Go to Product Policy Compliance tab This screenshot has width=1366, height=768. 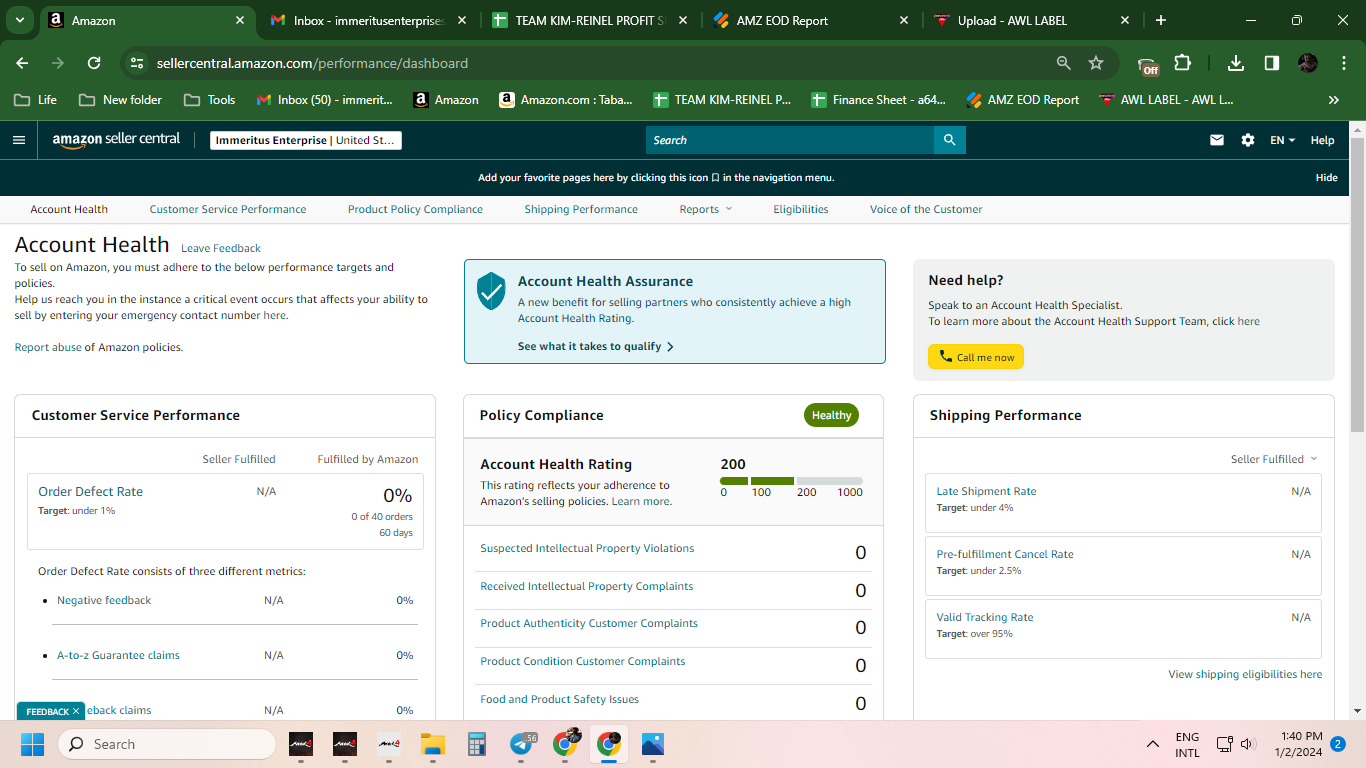click(415, 209)
